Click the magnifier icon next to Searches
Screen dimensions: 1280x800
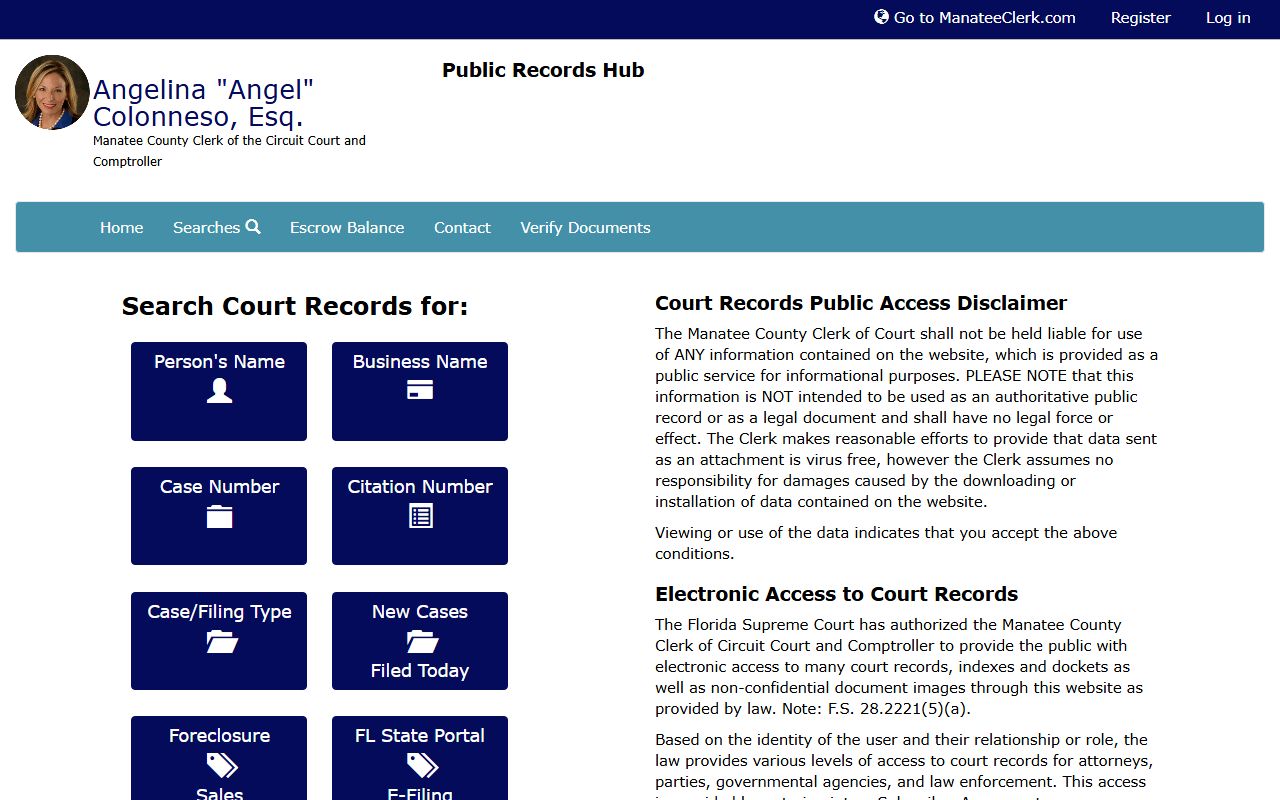click(253, 227)
